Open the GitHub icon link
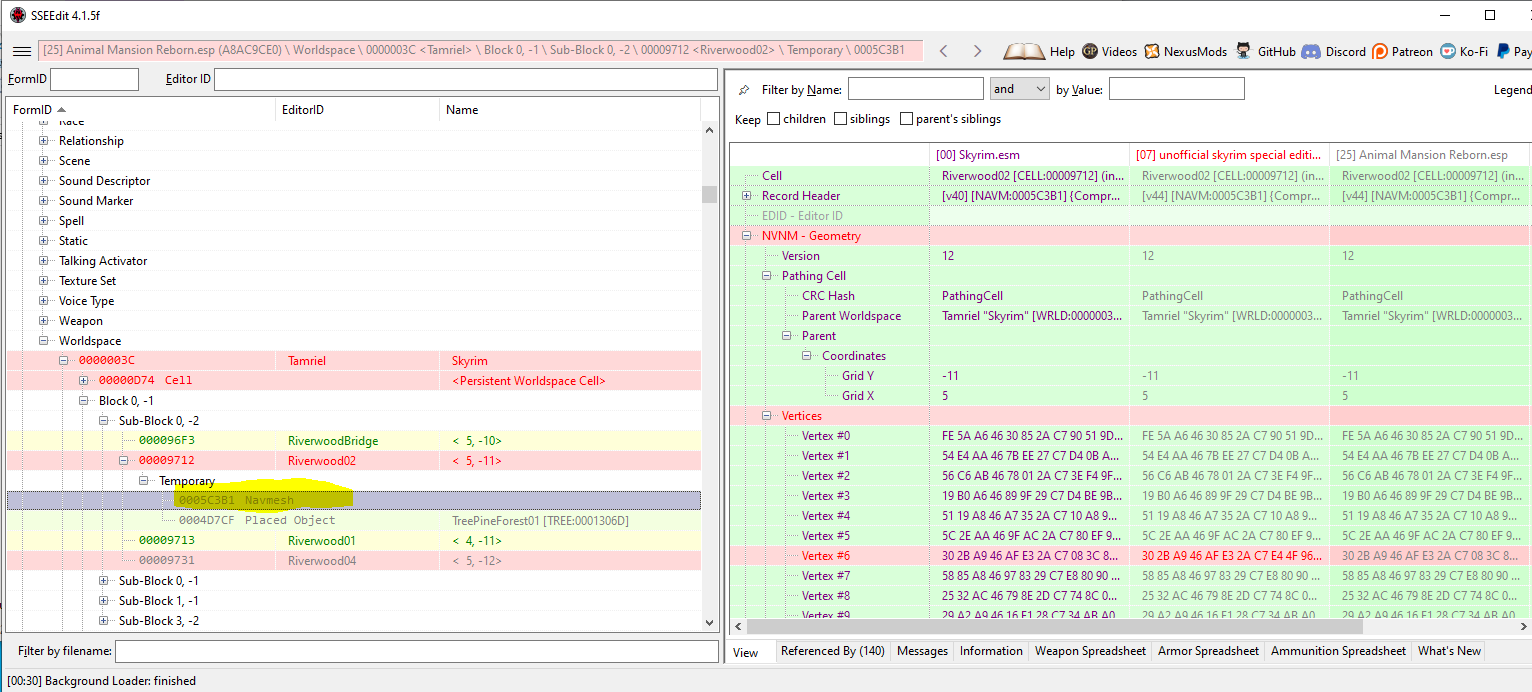Viewport: 1532px width, 692px height. click(1243, 51)
